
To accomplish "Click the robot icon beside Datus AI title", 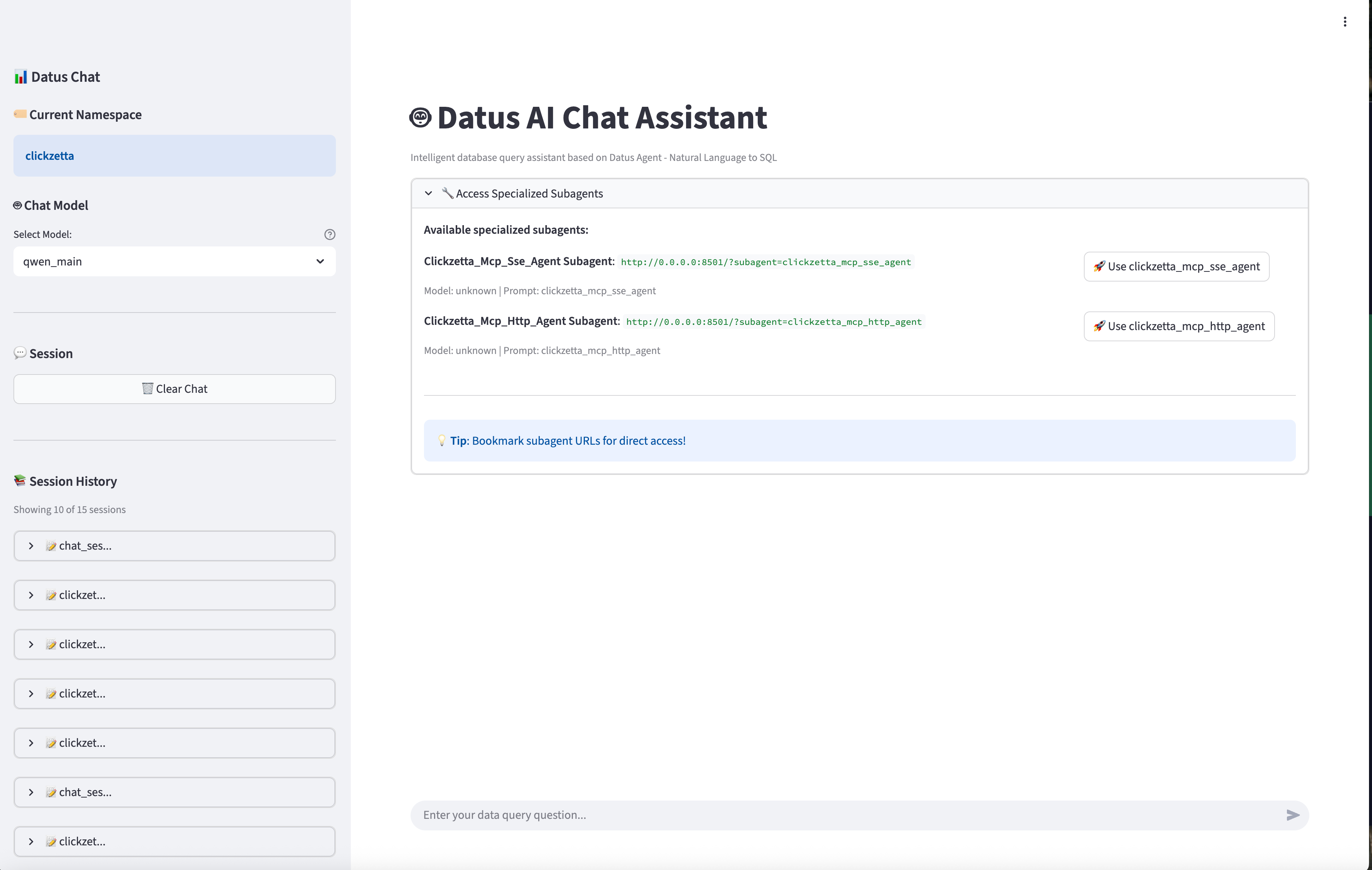I will coord(421,118).
